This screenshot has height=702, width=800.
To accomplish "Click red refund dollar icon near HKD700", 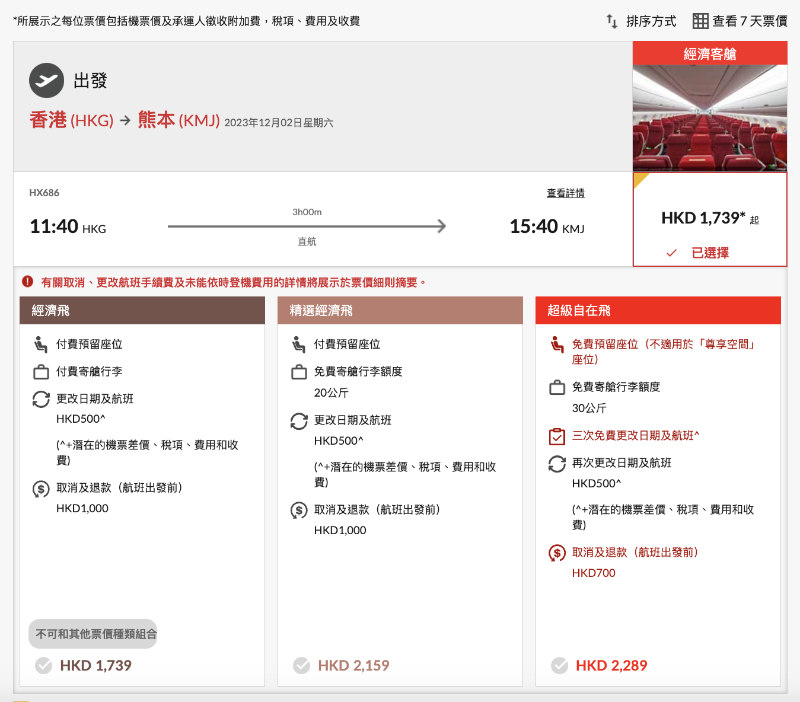I will [x=557, y=553].
